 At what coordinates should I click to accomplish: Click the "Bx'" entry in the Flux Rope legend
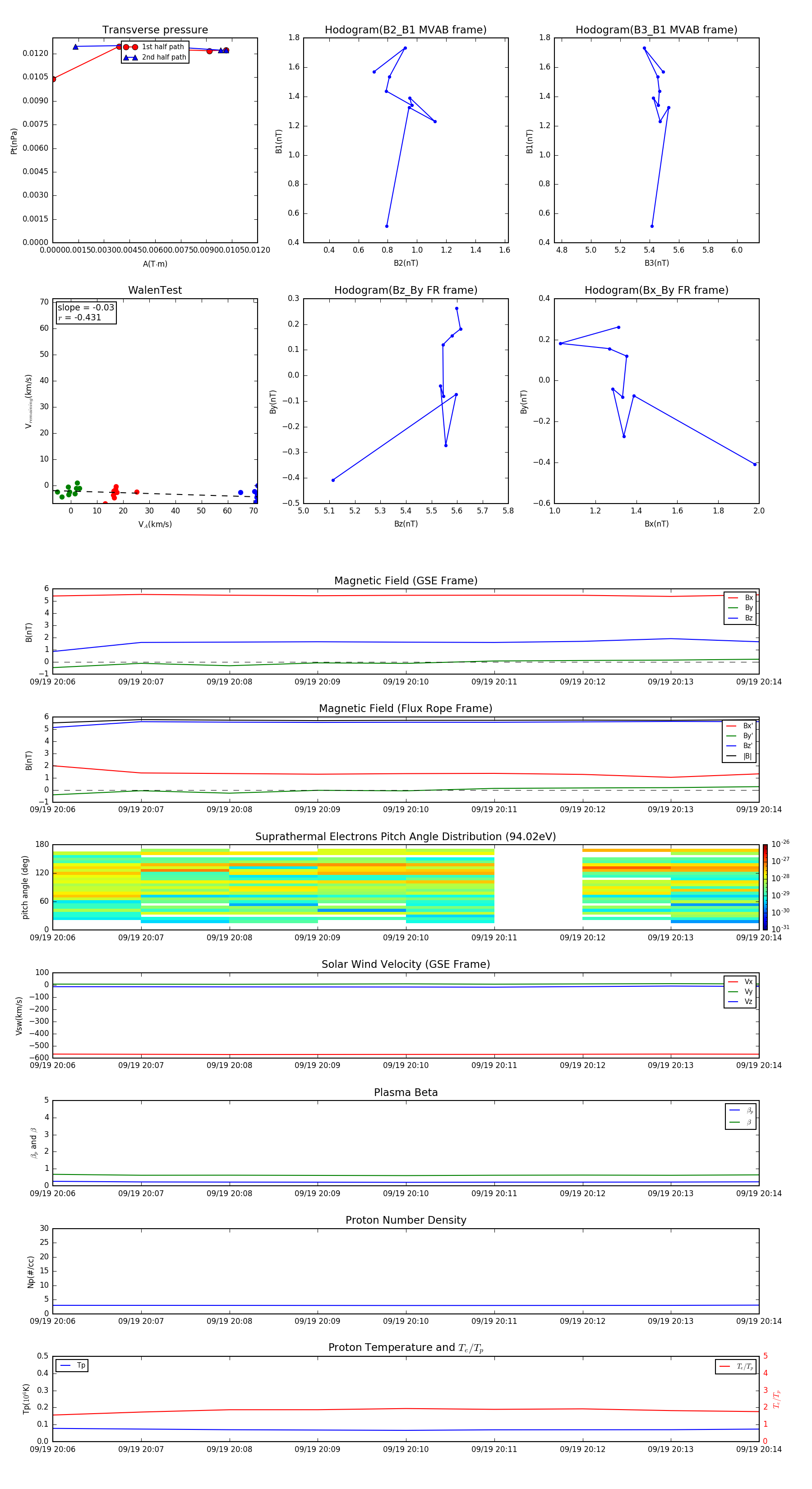739,726
